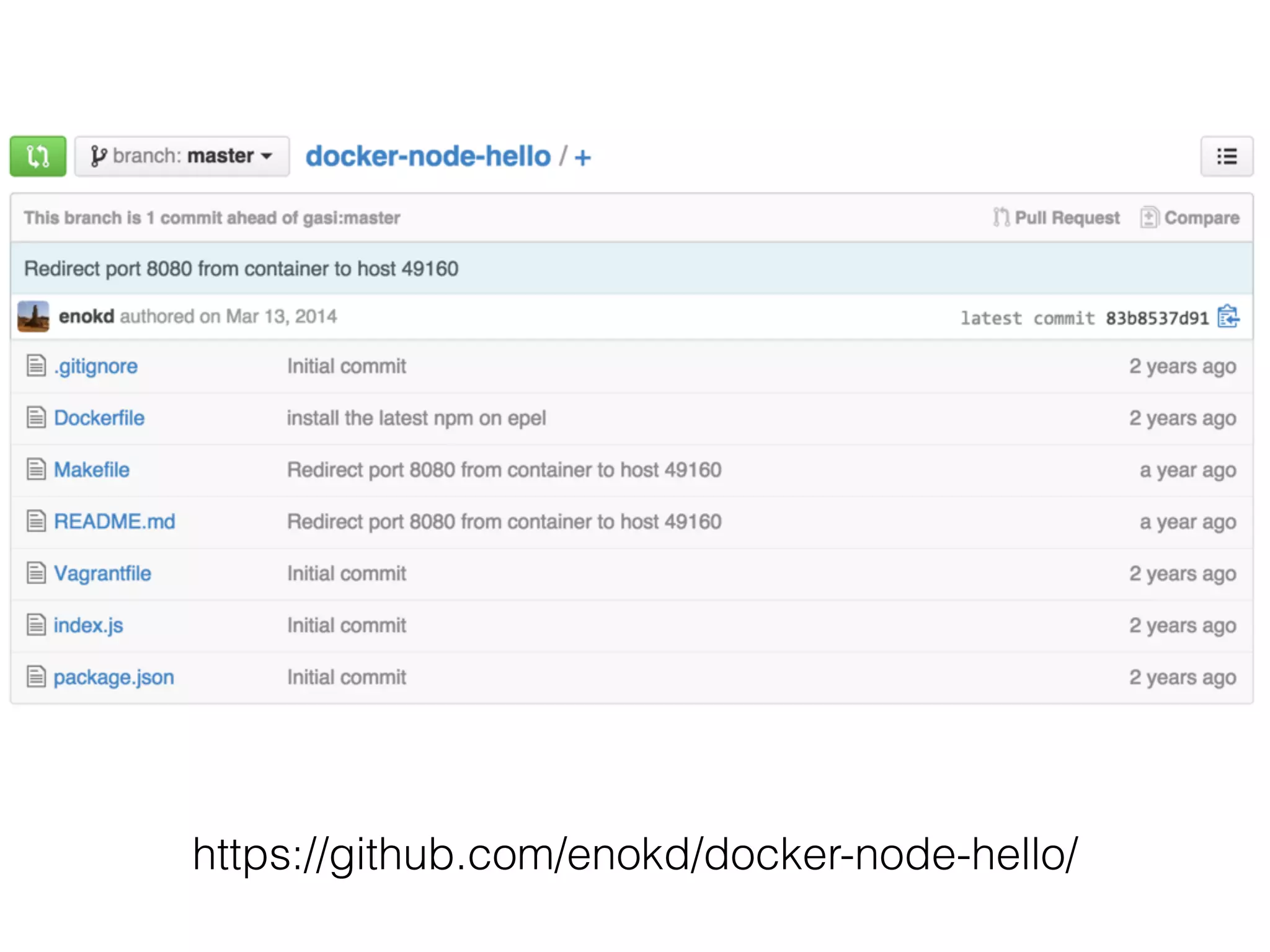The width and height of the screenshot is (1270, 952).
Task: Open the README.md file
Action: click(x=115, y=521)
